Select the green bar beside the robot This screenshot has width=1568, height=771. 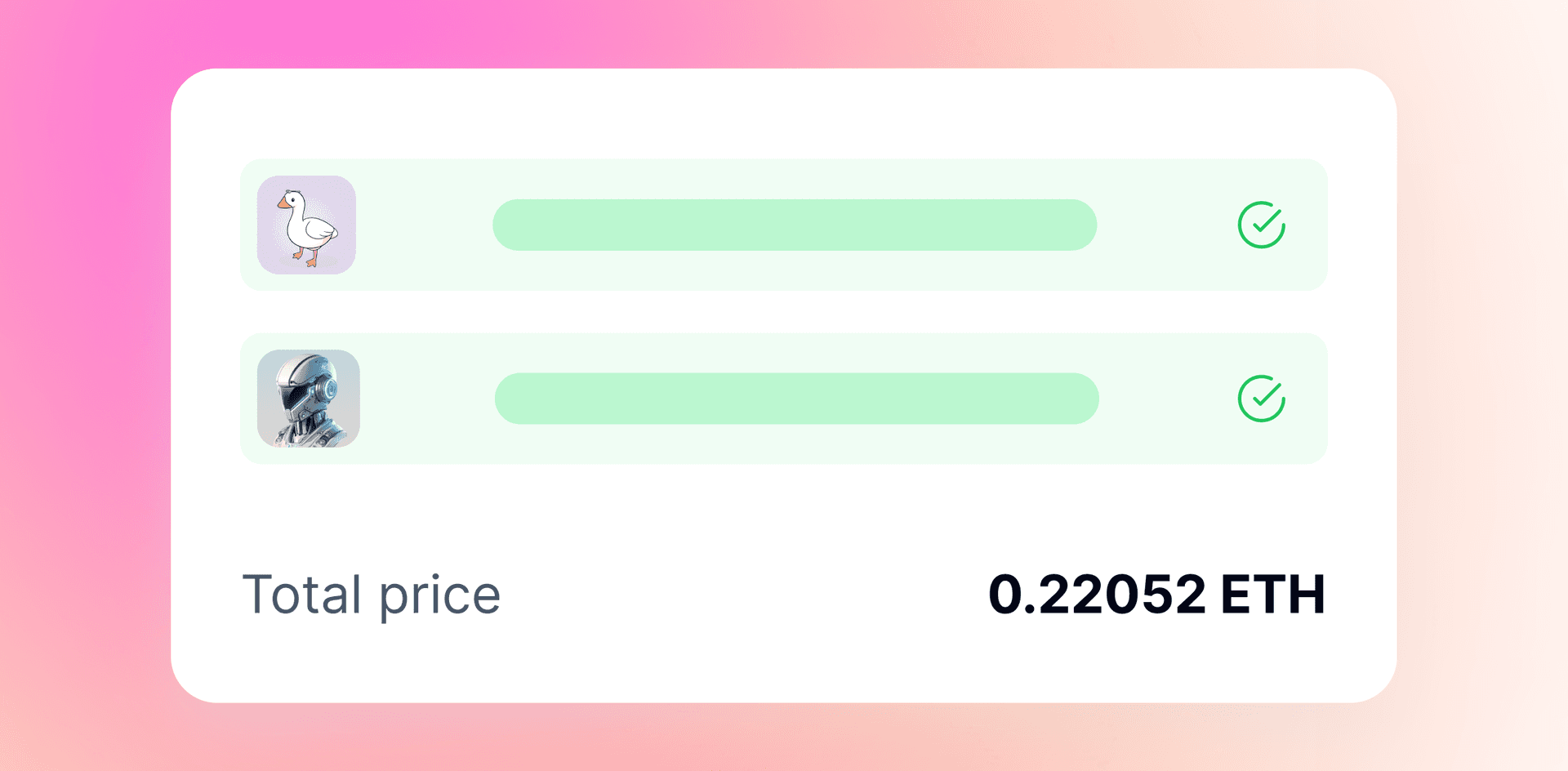point(796,399)
